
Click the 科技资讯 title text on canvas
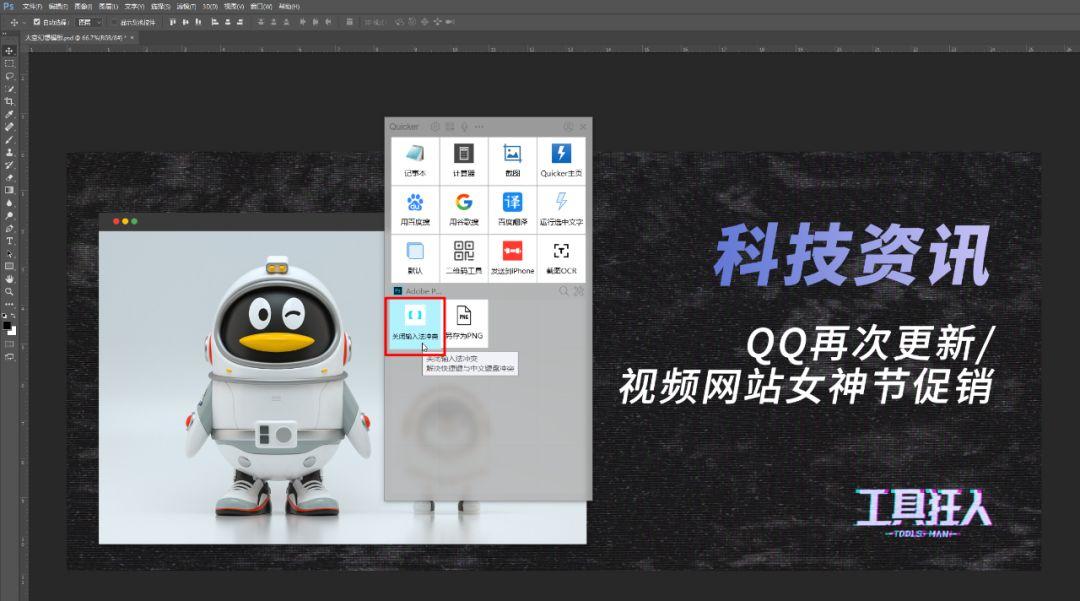point(852,255)
